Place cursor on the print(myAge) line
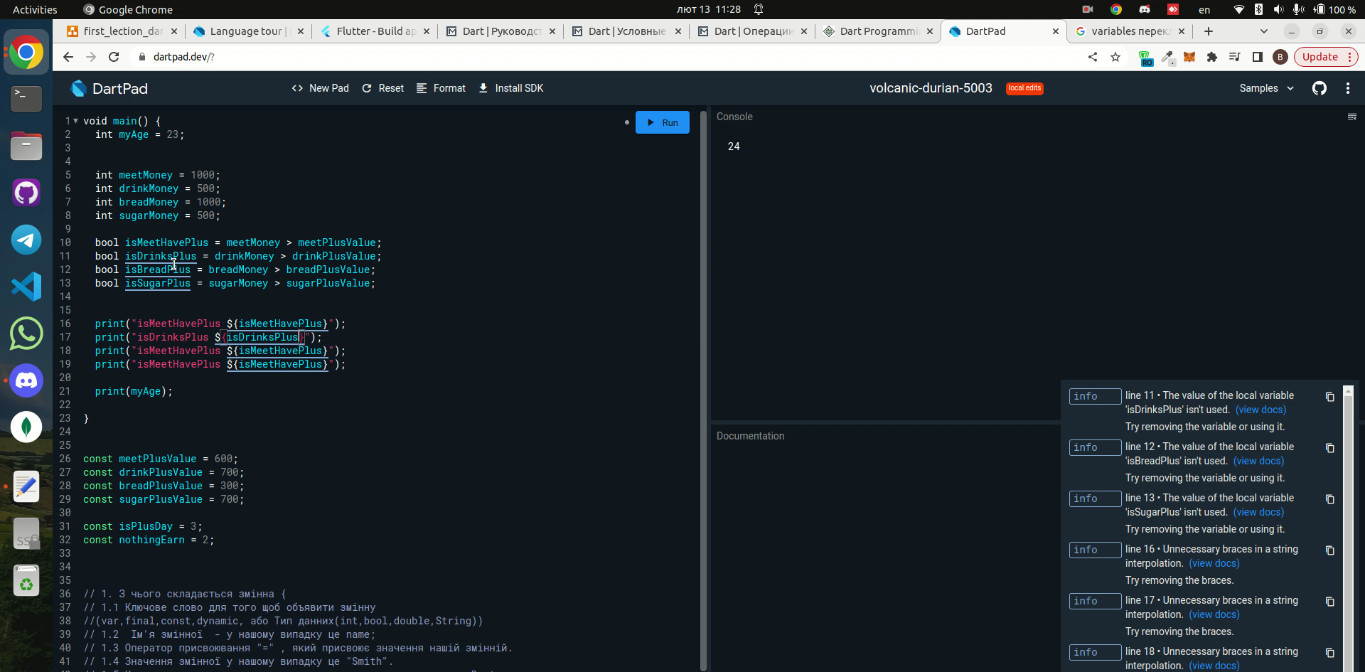The width and height of the screenshot is (1365, 672). 134,392
